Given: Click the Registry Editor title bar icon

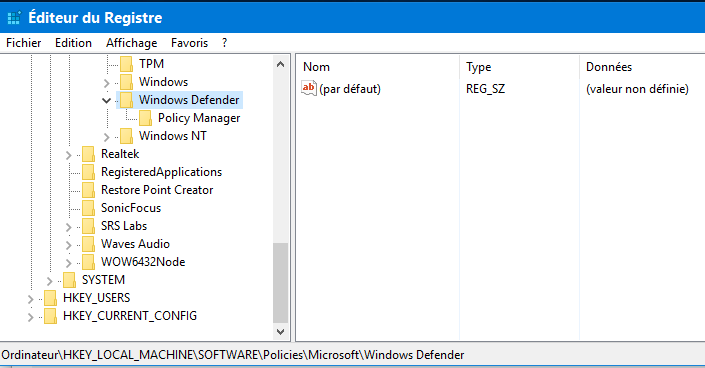Looking at the screenshot, I should [14, 18].
